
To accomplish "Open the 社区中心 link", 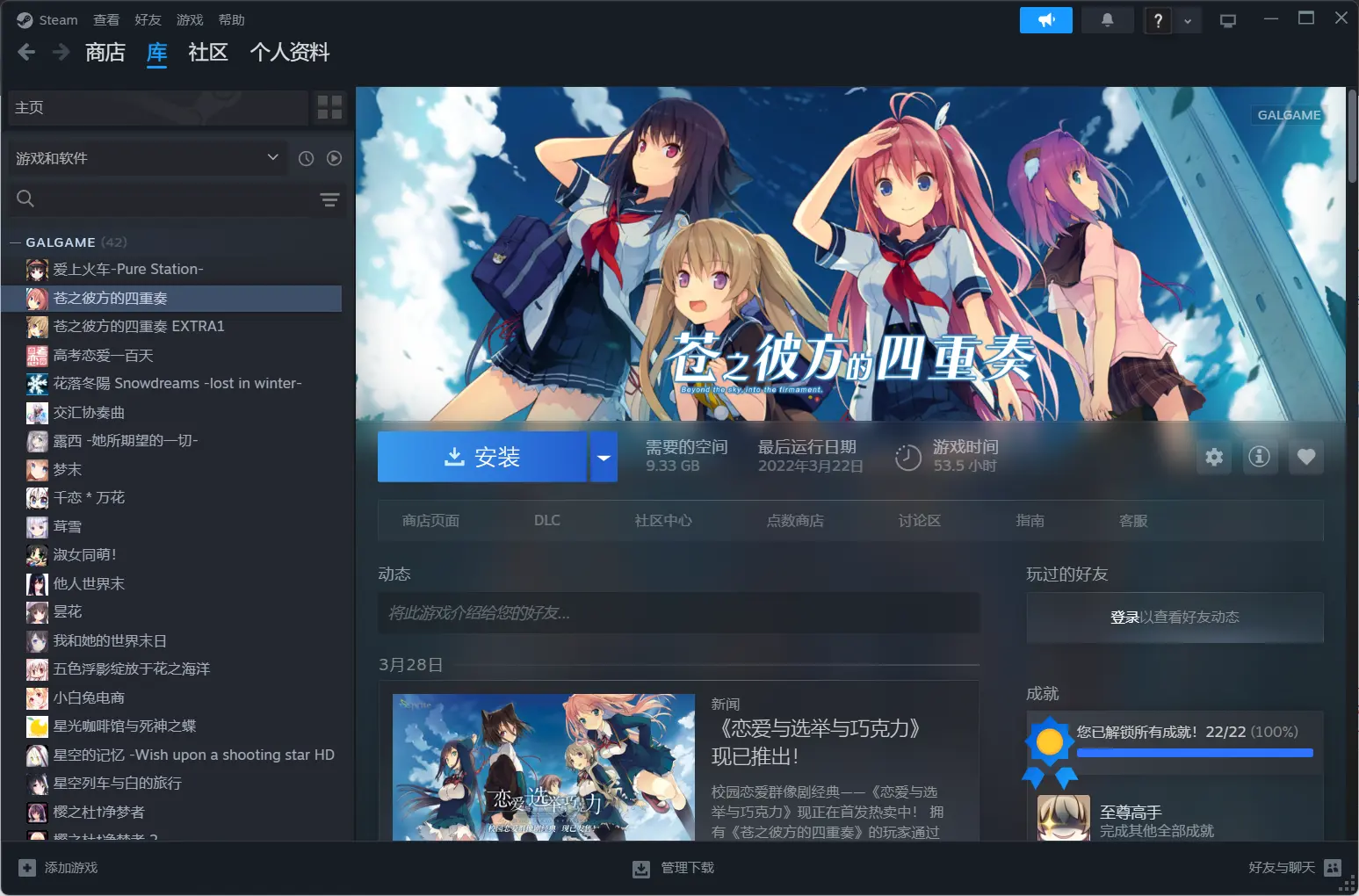I will tap(663, 521).
